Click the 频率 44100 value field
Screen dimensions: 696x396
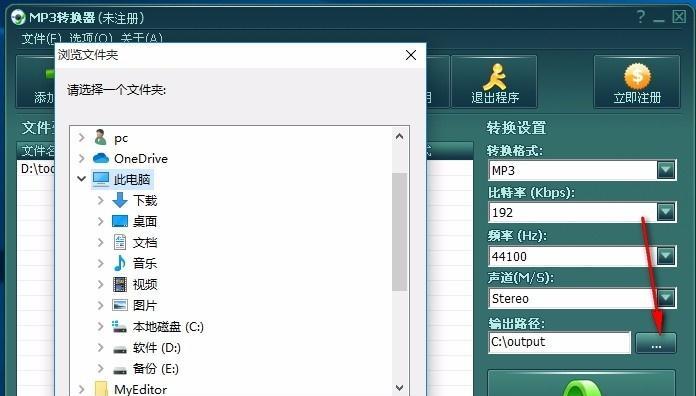[573, 256]
